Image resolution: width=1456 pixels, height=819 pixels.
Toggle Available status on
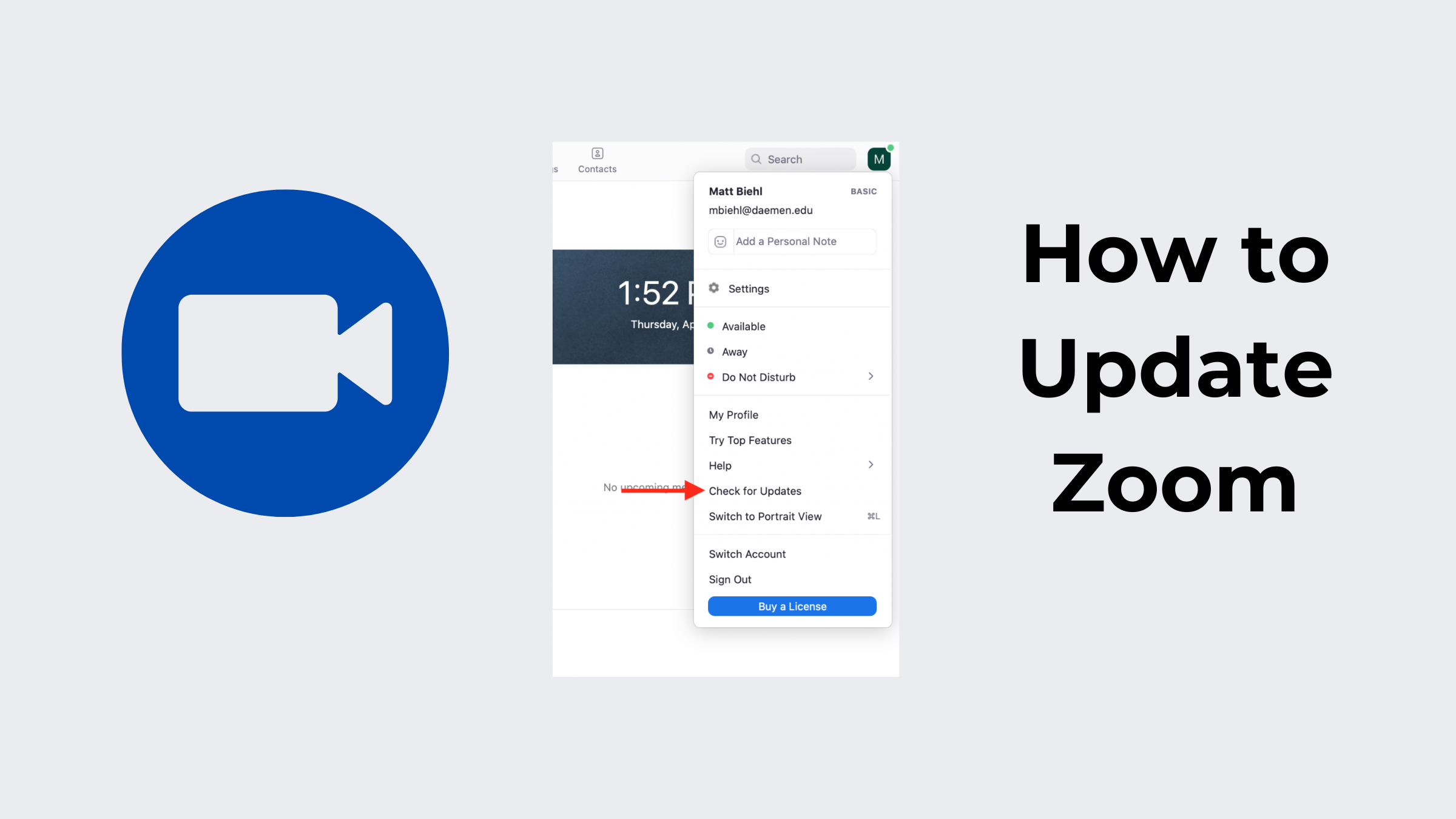pos(743,326)
